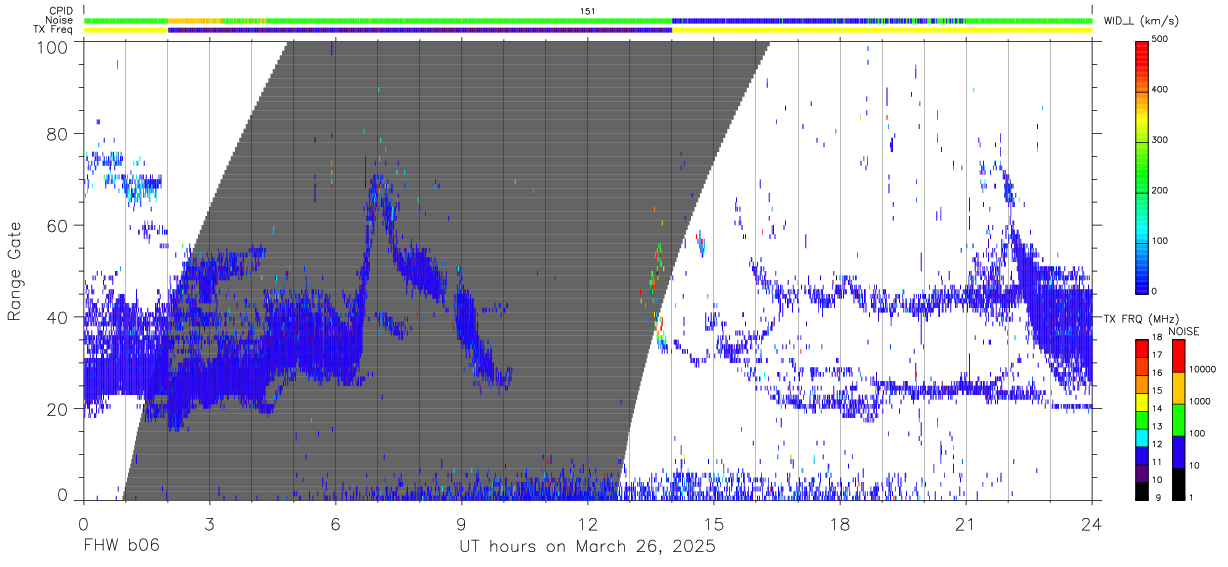The image size is (1228, 567).
Task: Click the Range Gate axis title
Action: [x=15, y=271]
